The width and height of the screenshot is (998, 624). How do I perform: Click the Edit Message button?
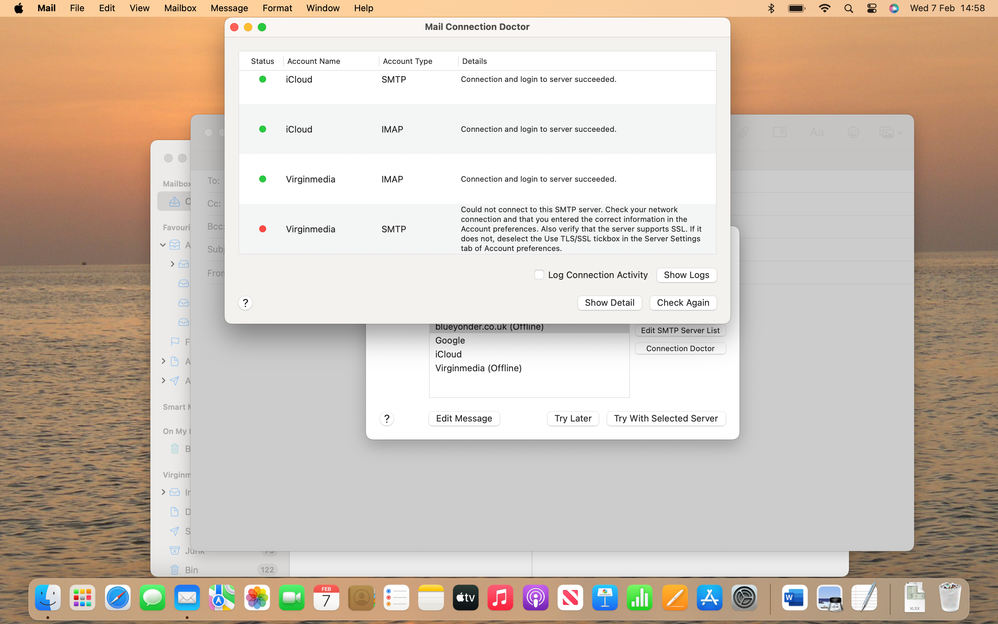click(x=464, y=418)
